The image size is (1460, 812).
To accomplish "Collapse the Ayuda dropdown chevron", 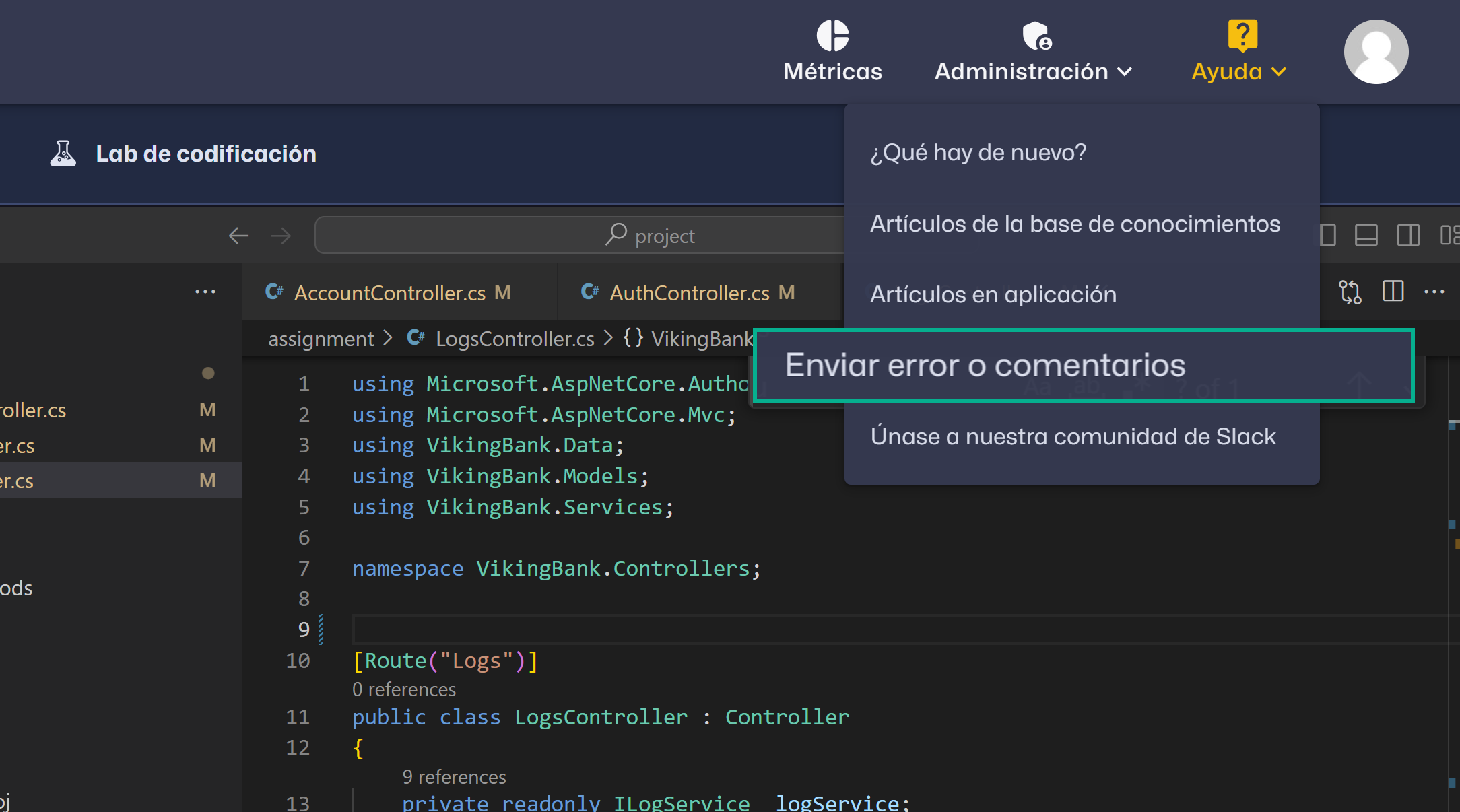I will [x=1280, y=71].
